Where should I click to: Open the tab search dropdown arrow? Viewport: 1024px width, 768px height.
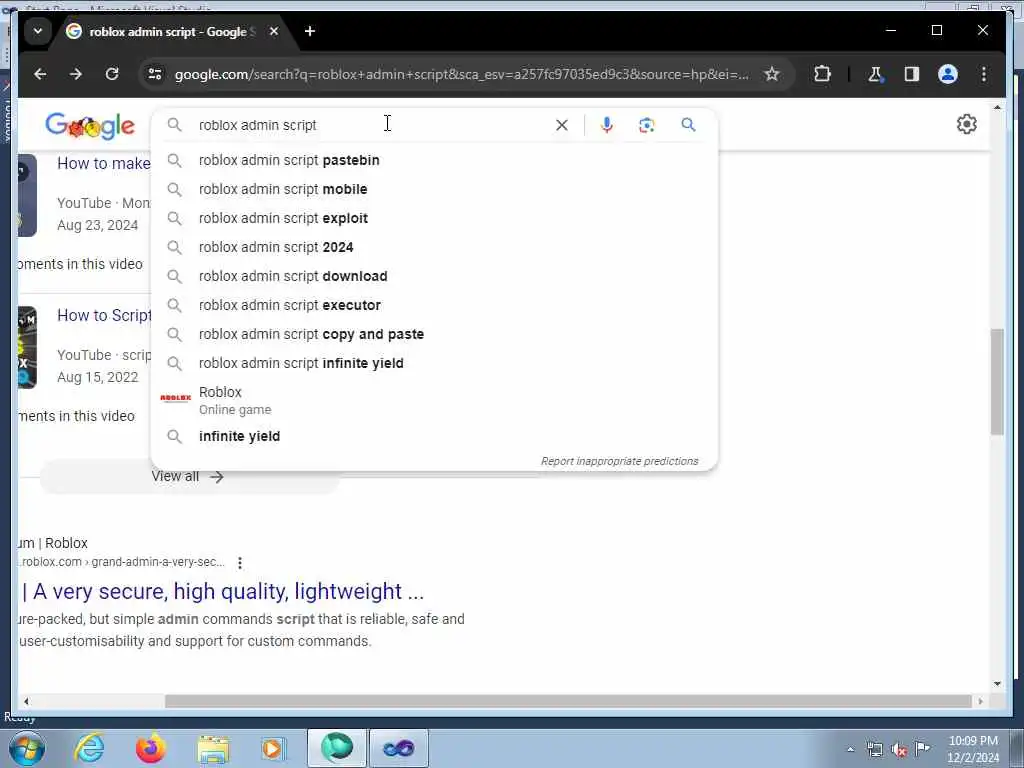point(38,31)
